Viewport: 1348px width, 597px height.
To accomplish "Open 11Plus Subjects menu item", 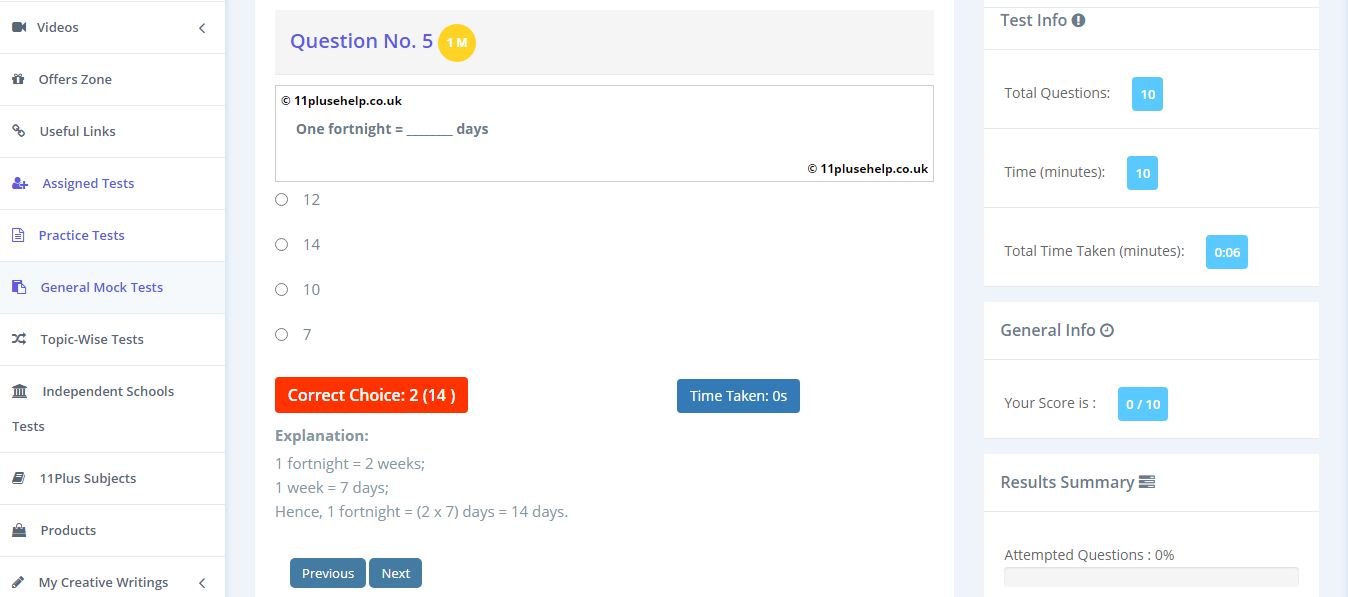I will (x=112, y=478).
